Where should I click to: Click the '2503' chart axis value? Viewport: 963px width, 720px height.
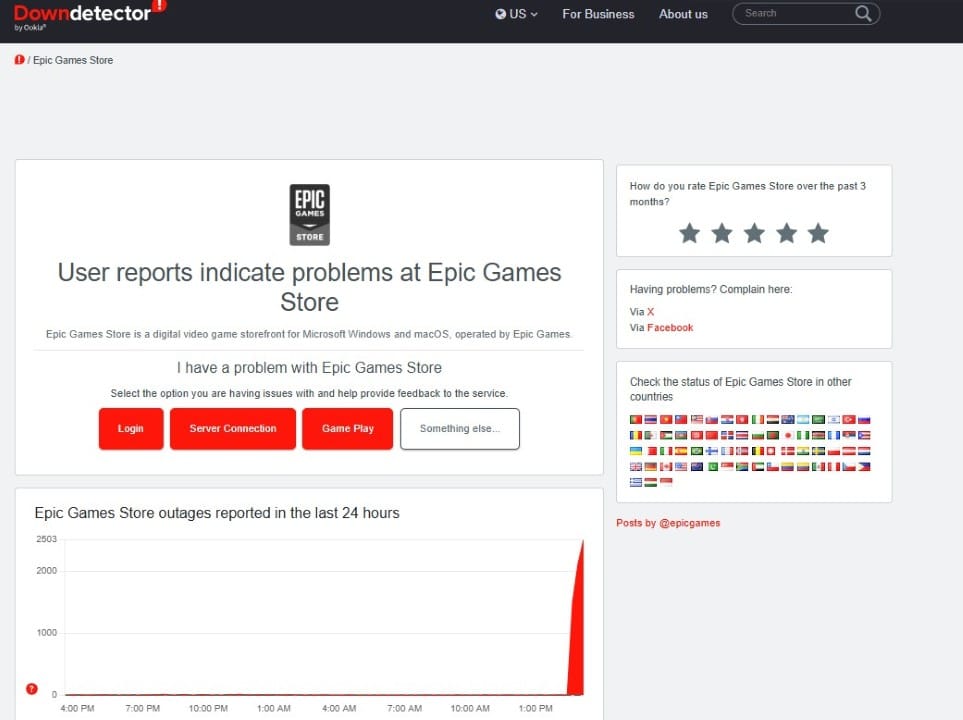click(47, 539)
